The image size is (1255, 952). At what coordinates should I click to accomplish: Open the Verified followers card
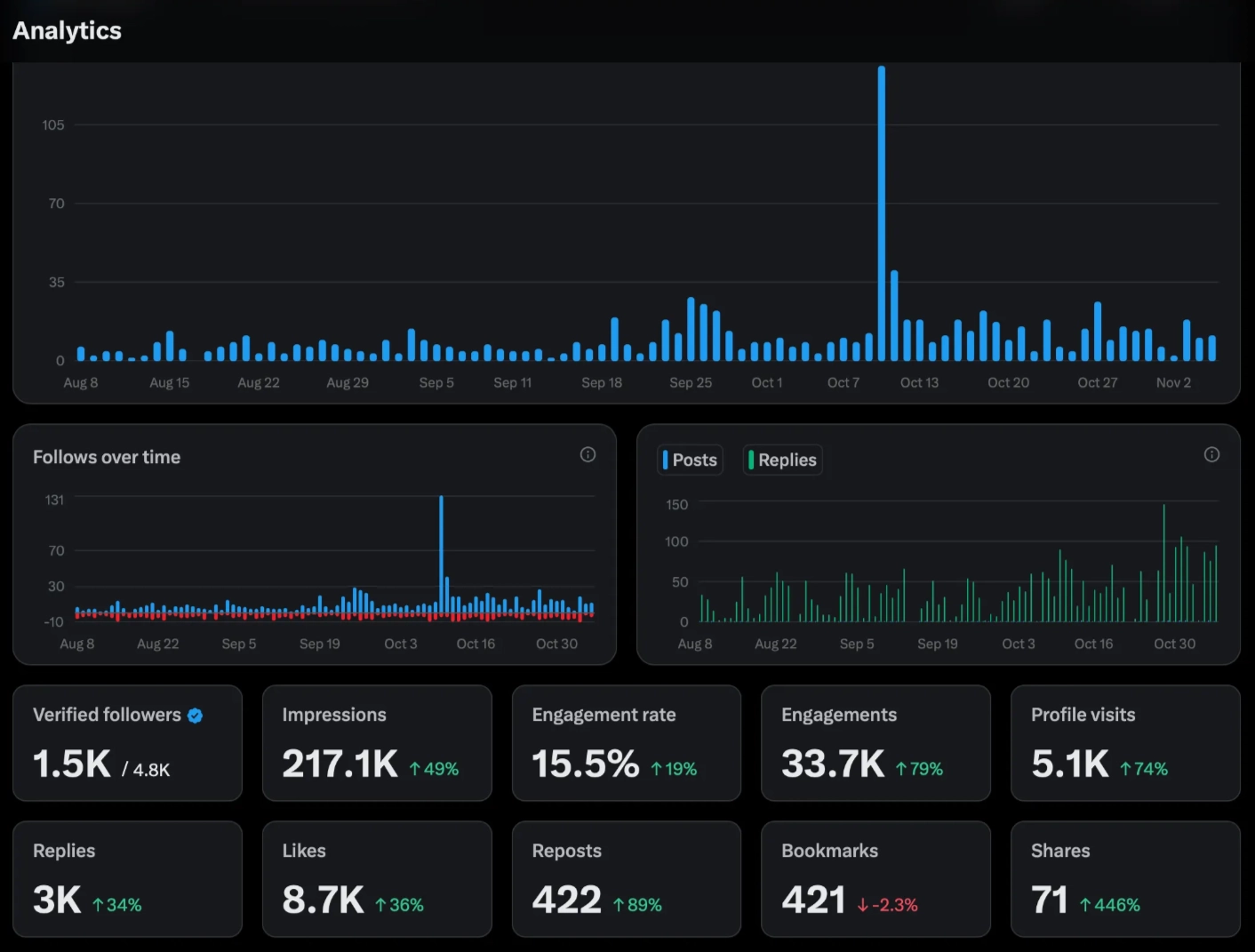point(127,742)
